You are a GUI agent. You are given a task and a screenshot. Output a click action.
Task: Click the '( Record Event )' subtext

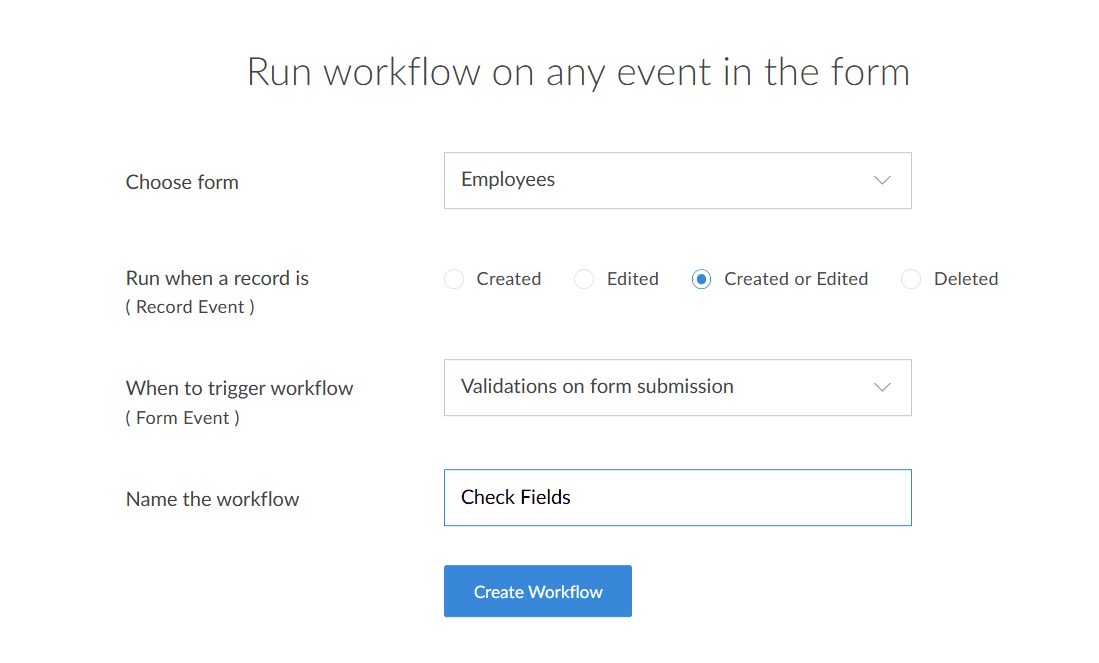[190, 307]
